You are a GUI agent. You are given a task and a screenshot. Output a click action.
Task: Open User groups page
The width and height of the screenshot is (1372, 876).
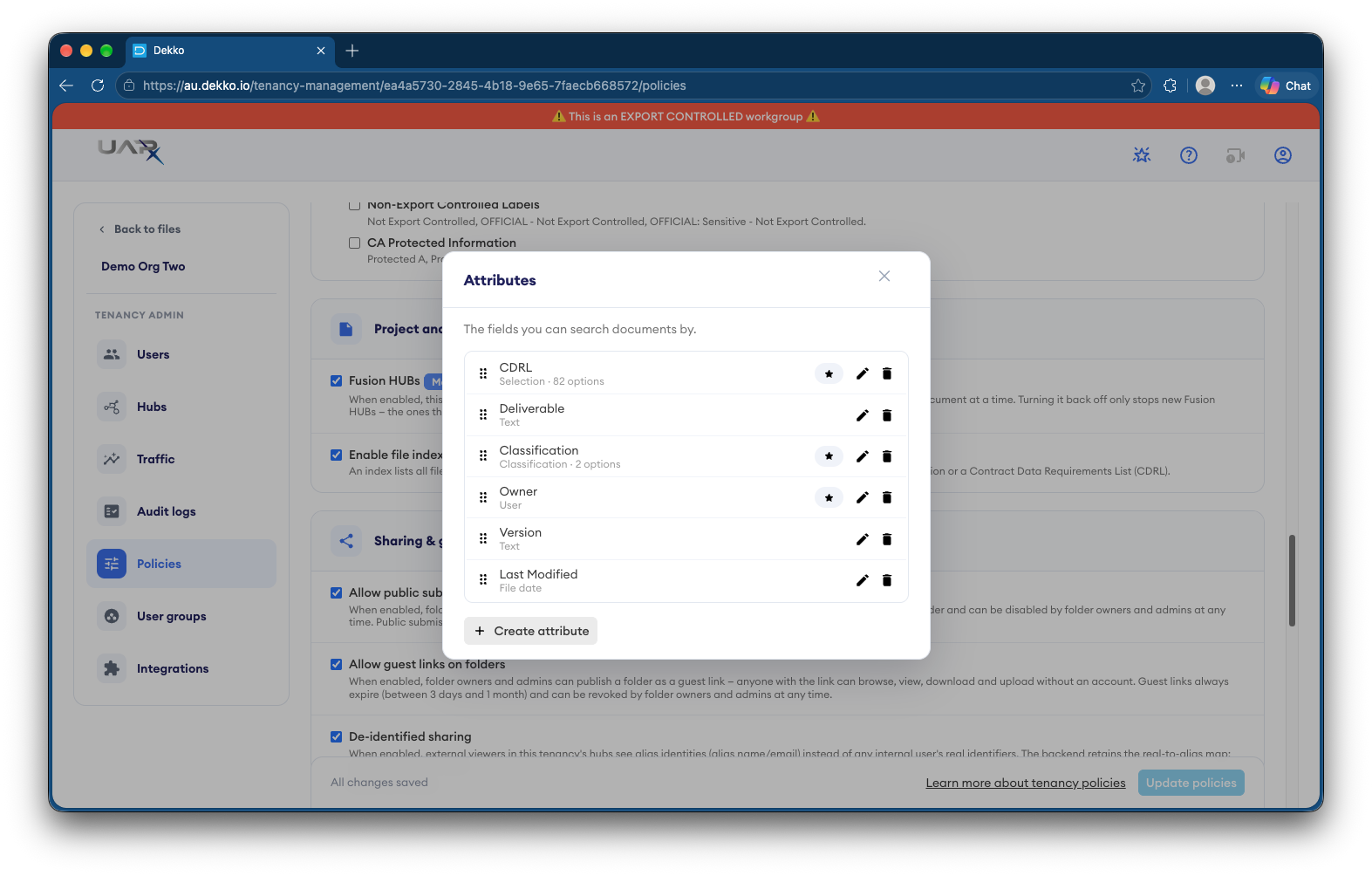pyautogui.click(x=181, y=616)
